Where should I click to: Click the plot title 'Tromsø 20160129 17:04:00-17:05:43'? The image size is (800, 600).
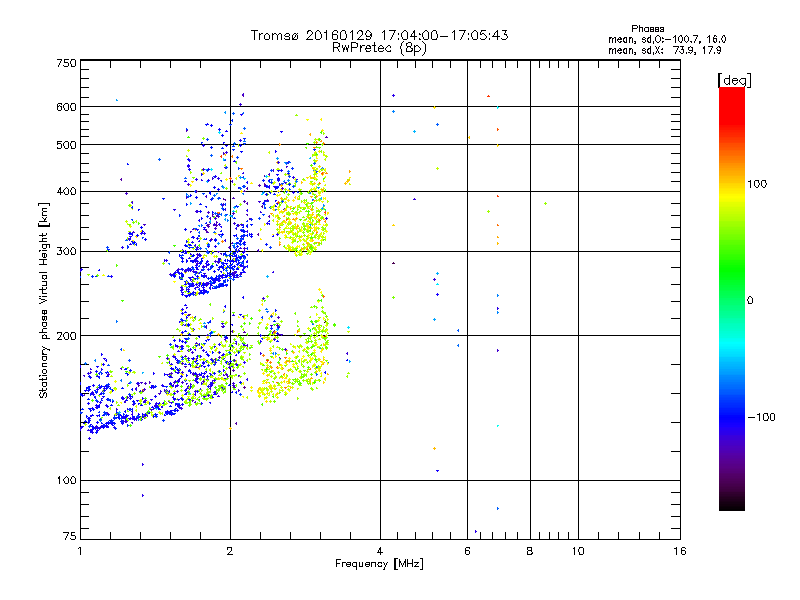click(379, 35)
